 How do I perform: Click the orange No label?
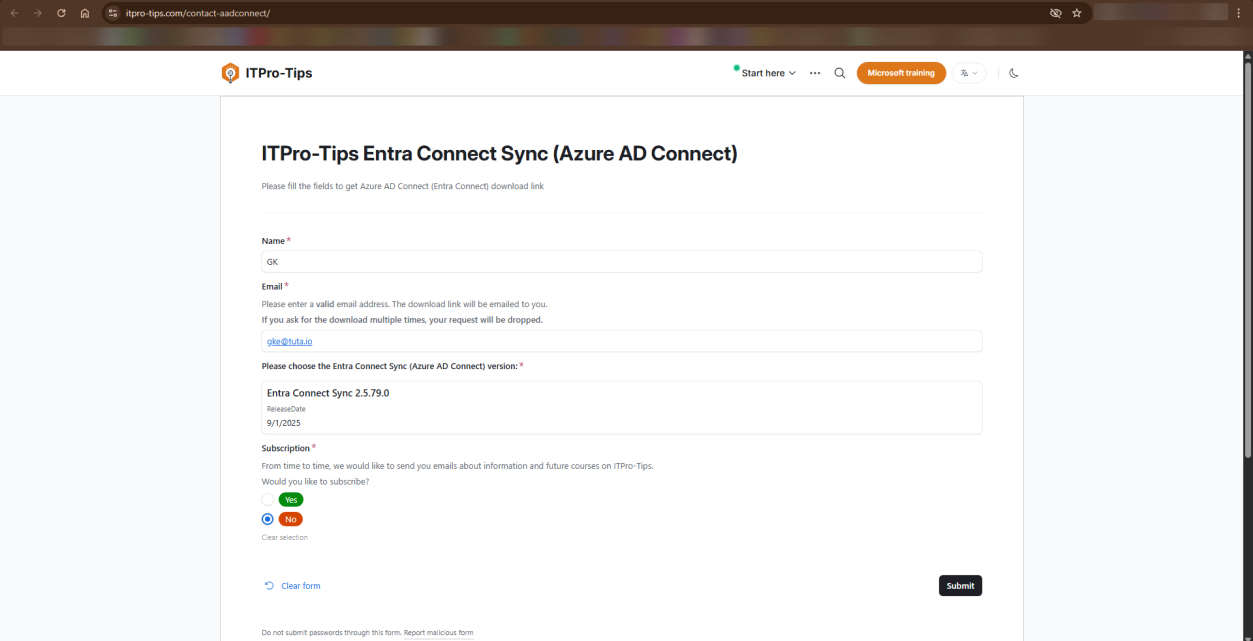(291, 519)
